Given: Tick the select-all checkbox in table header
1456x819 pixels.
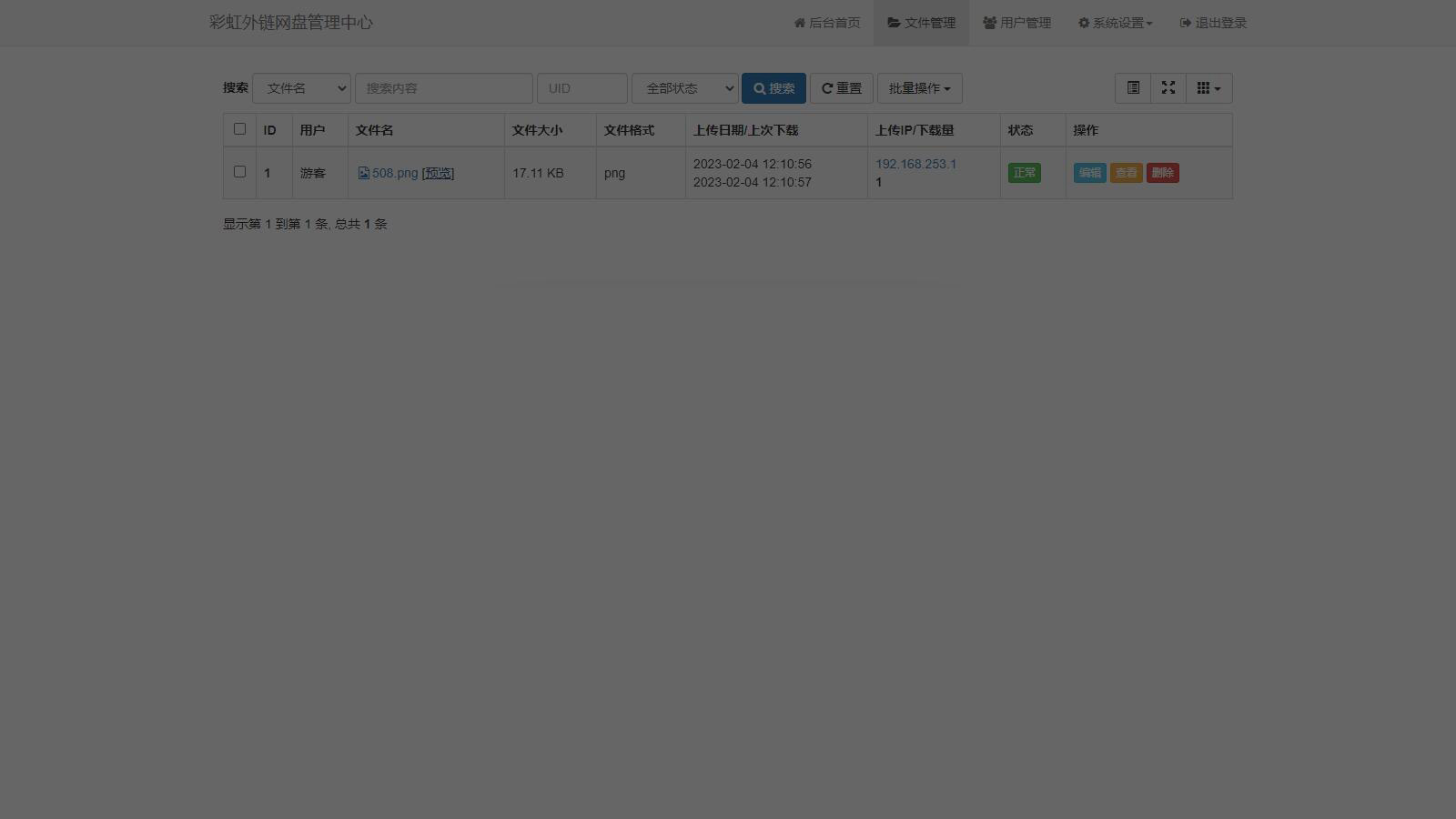Looking at the screenshot, I should point(240,129).
